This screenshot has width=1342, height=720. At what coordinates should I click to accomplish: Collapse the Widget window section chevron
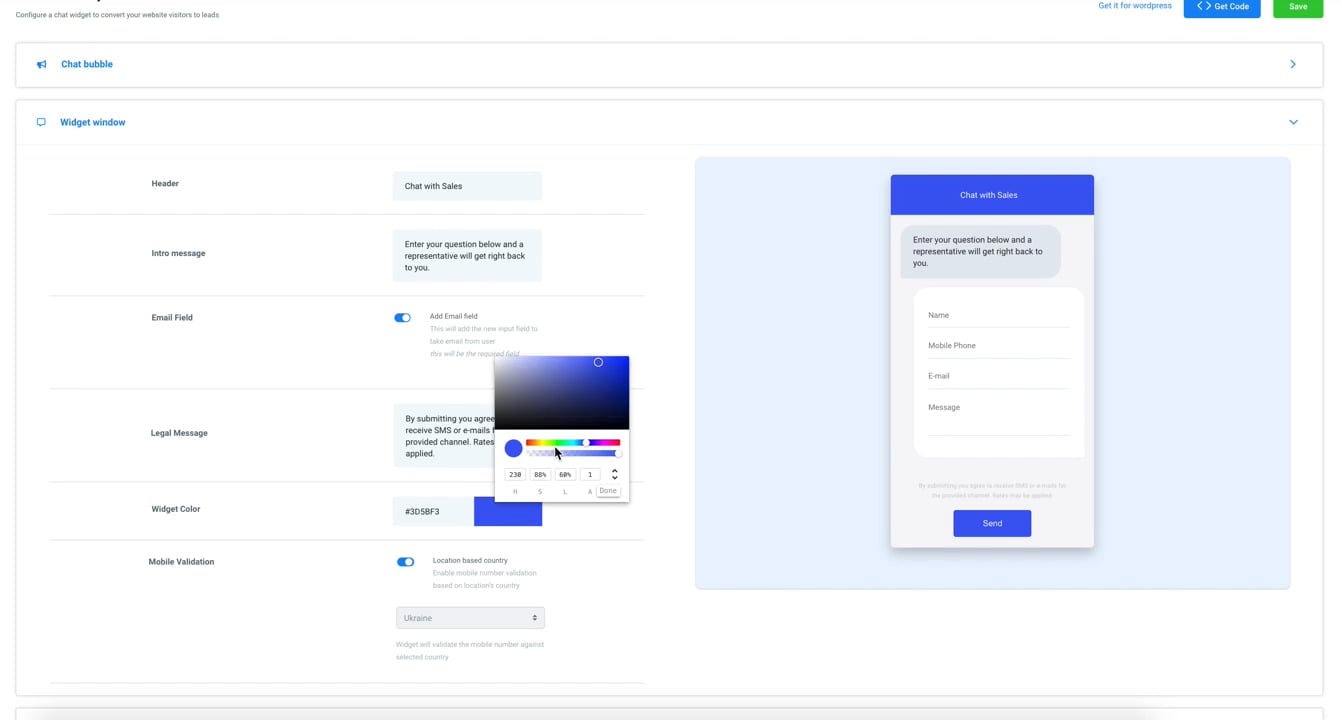click(x=1293, y=122)
